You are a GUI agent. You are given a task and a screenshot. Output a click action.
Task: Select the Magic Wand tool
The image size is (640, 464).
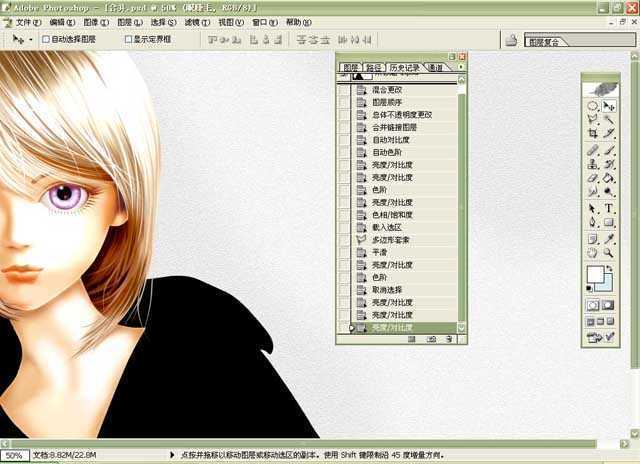tap(609, 120)
